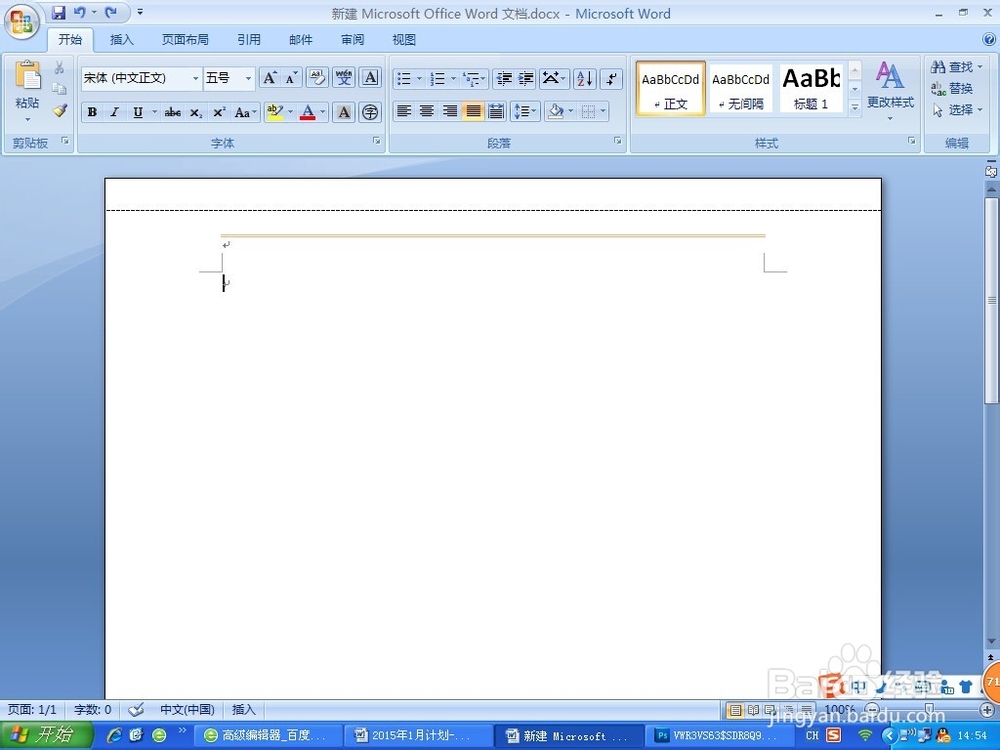Apply superscript formatting
Image resolution: width=1000 pixels, height=750 pixels.
[x=217, y=112]
